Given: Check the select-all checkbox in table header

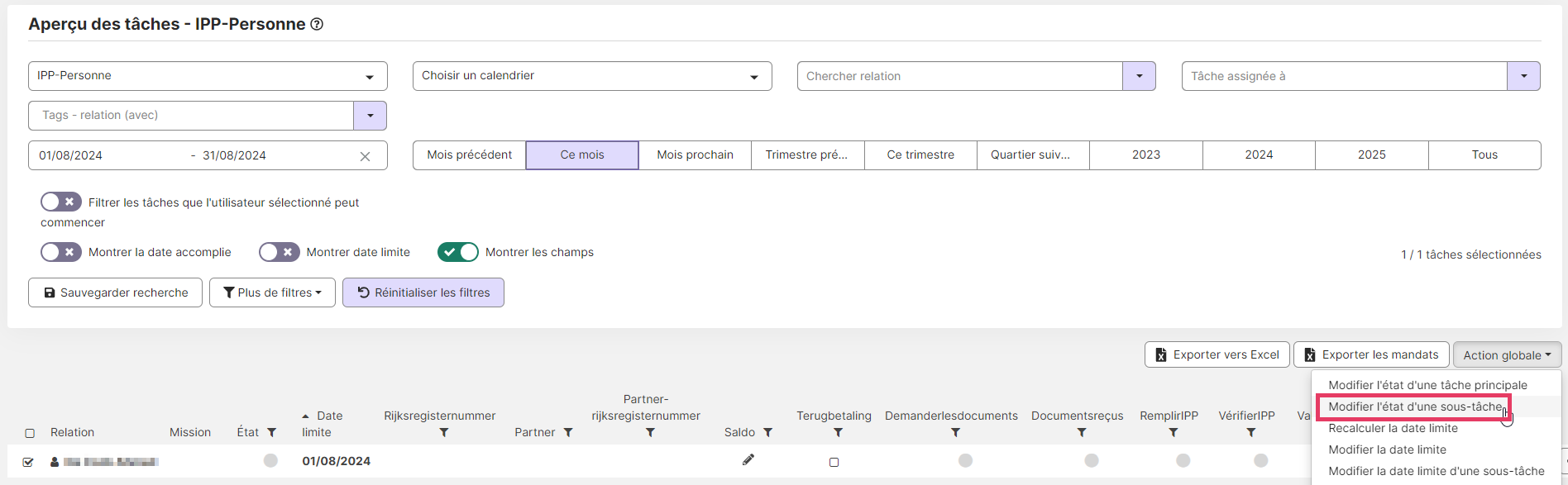Looking at the screenshot, I should click(x=30, y=433).
